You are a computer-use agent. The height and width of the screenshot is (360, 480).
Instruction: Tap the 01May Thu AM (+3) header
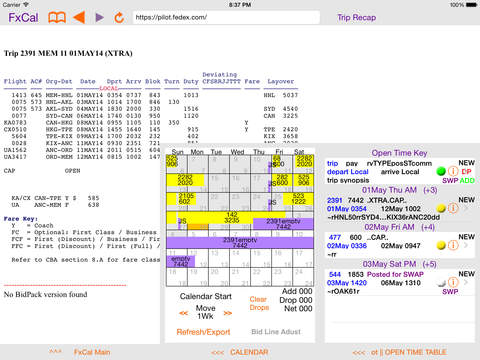[399, 190]
